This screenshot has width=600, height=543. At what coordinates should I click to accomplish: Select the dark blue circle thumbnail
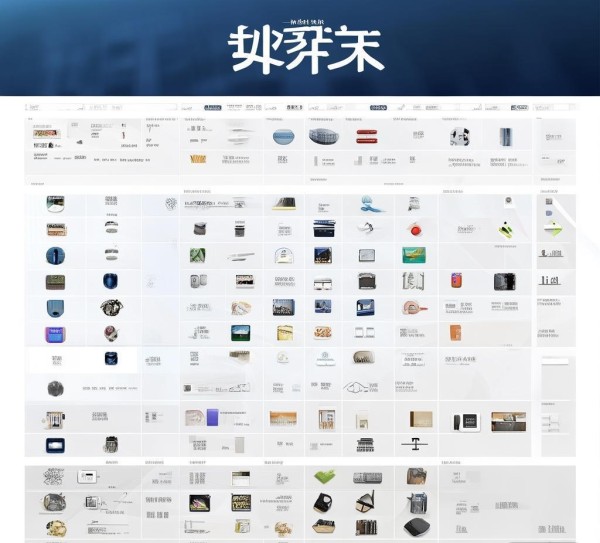pos(55,256)
